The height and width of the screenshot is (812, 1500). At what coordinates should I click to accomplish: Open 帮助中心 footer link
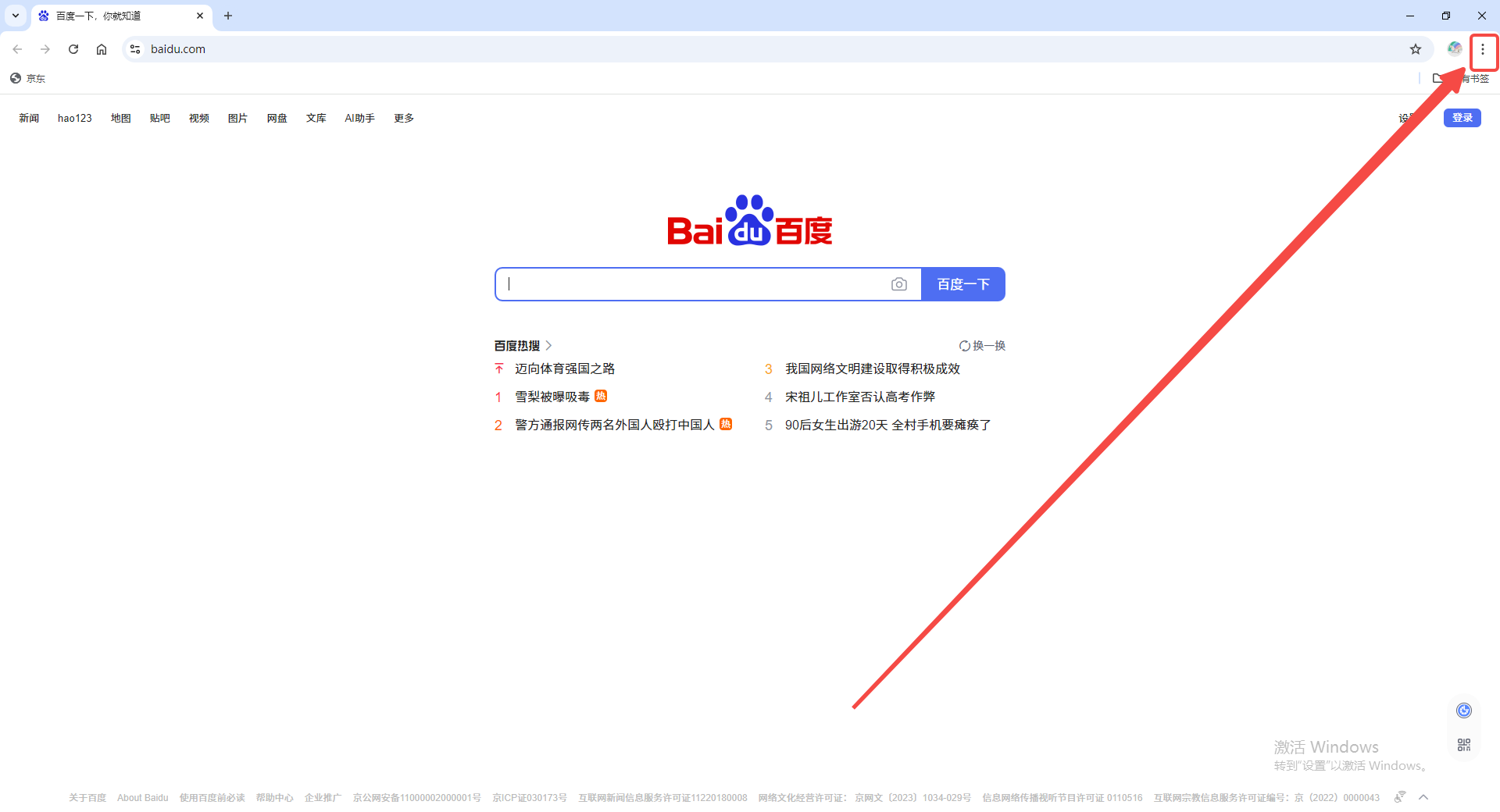tap(275, 798)
